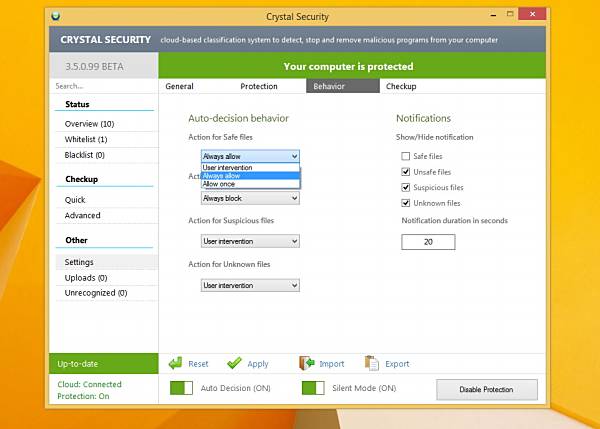Open the Always block dropdown
This screenshot has height=429, width=600.
pos(250,198)
